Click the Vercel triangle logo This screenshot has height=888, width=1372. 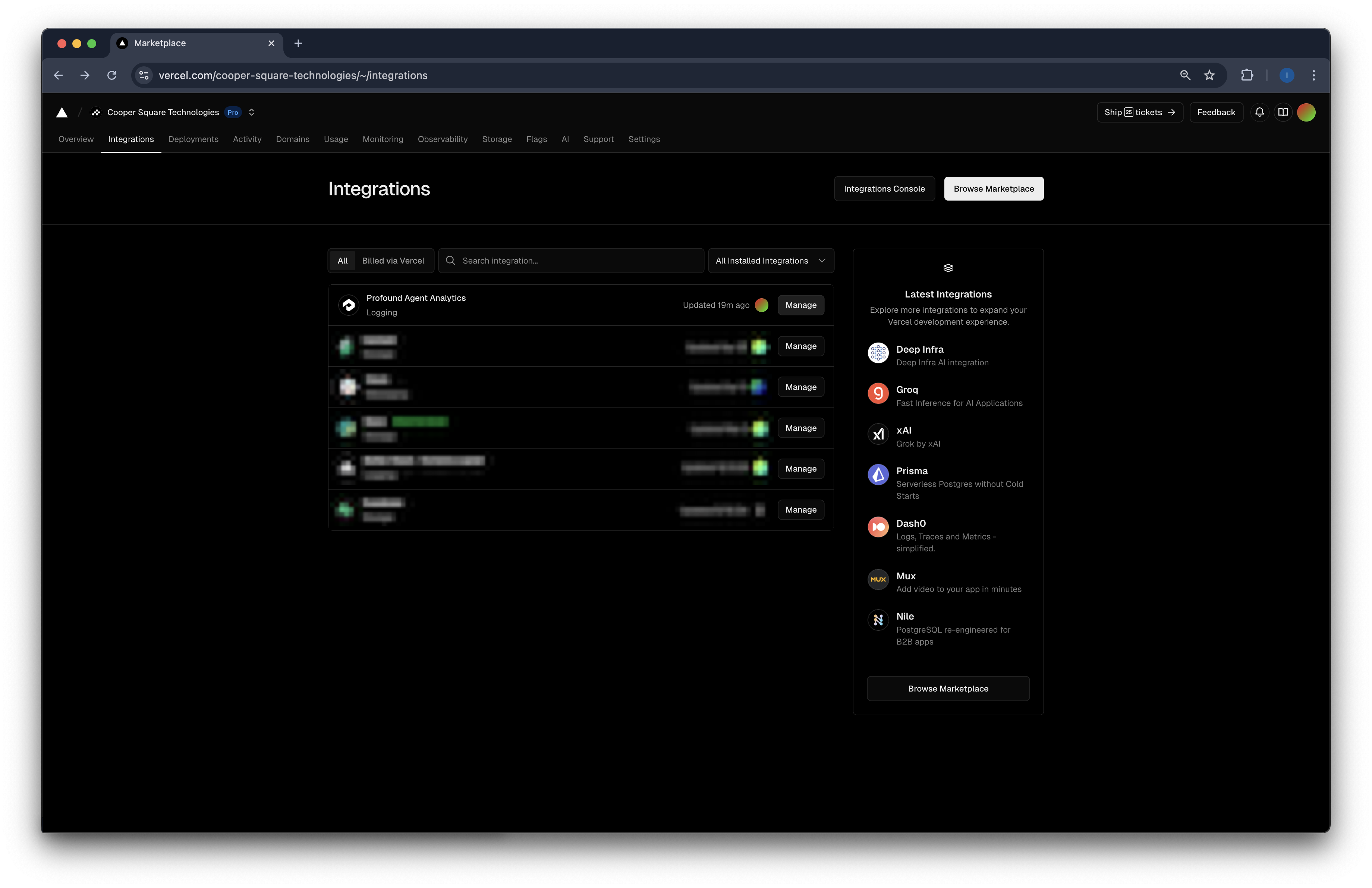(x=61, y=112)
